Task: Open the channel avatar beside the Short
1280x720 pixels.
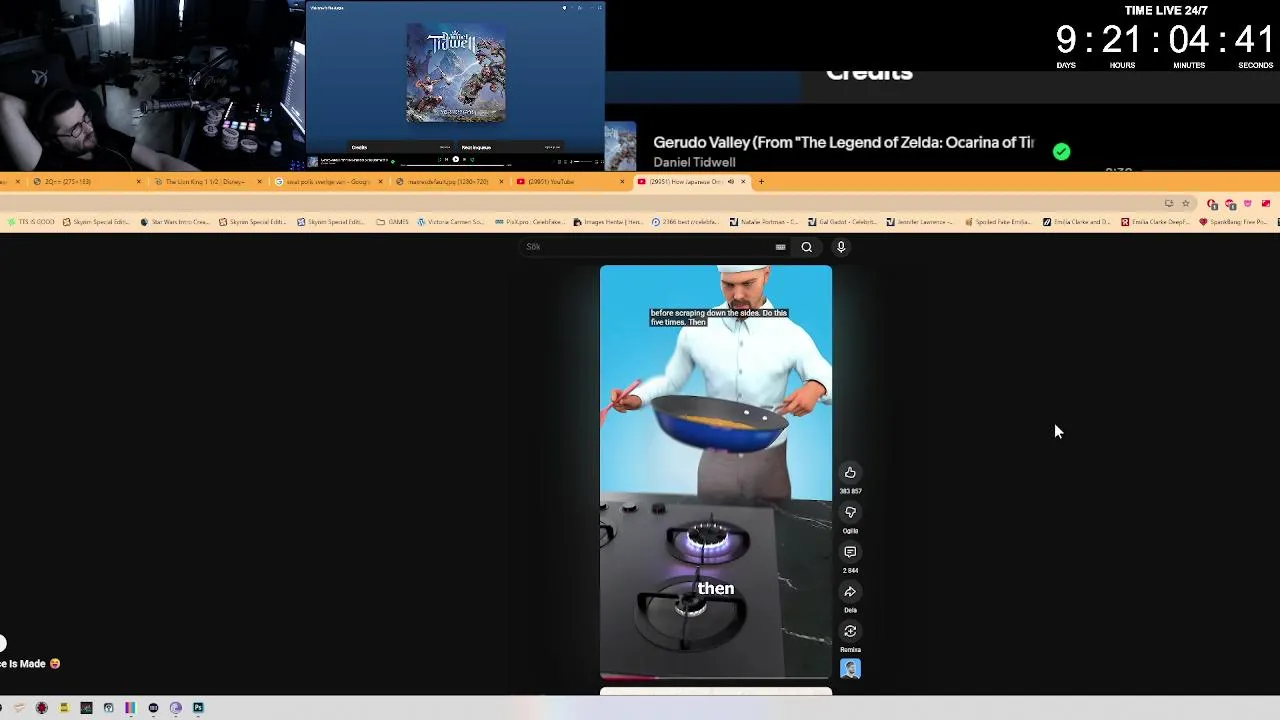Action: point(850,669)
